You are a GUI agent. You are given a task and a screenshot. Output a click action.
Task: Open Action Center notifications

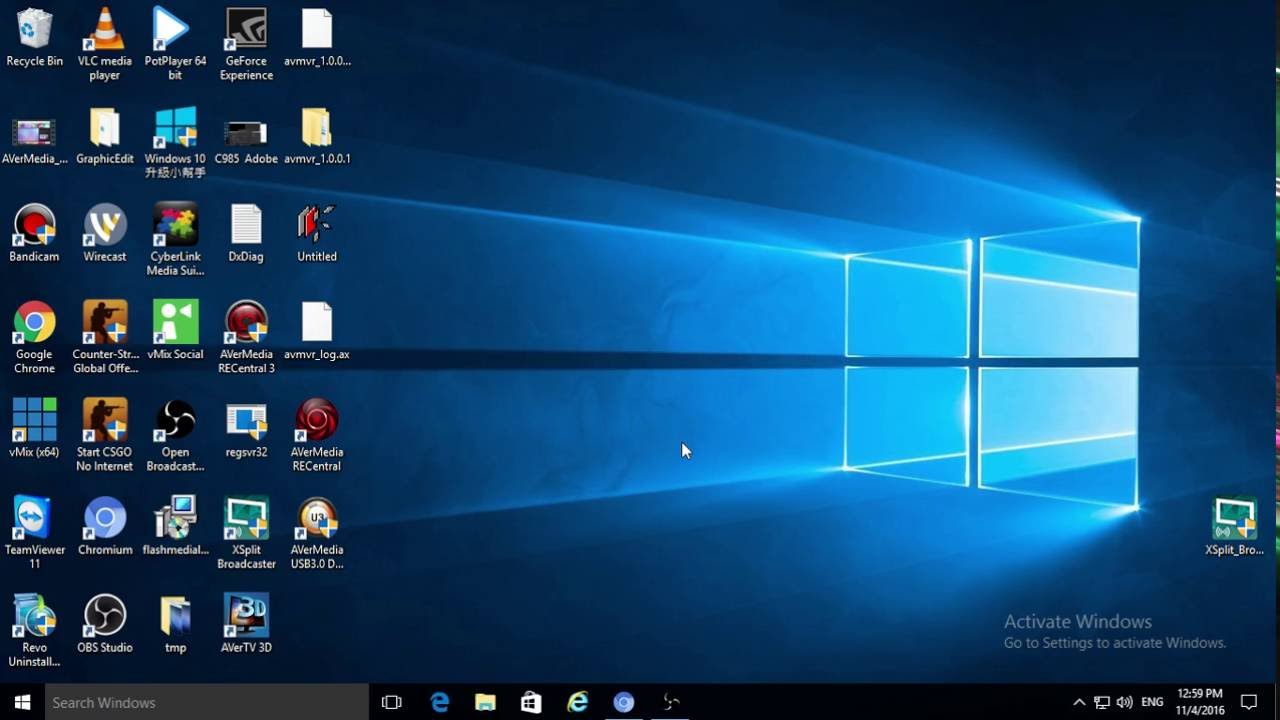1249,702
